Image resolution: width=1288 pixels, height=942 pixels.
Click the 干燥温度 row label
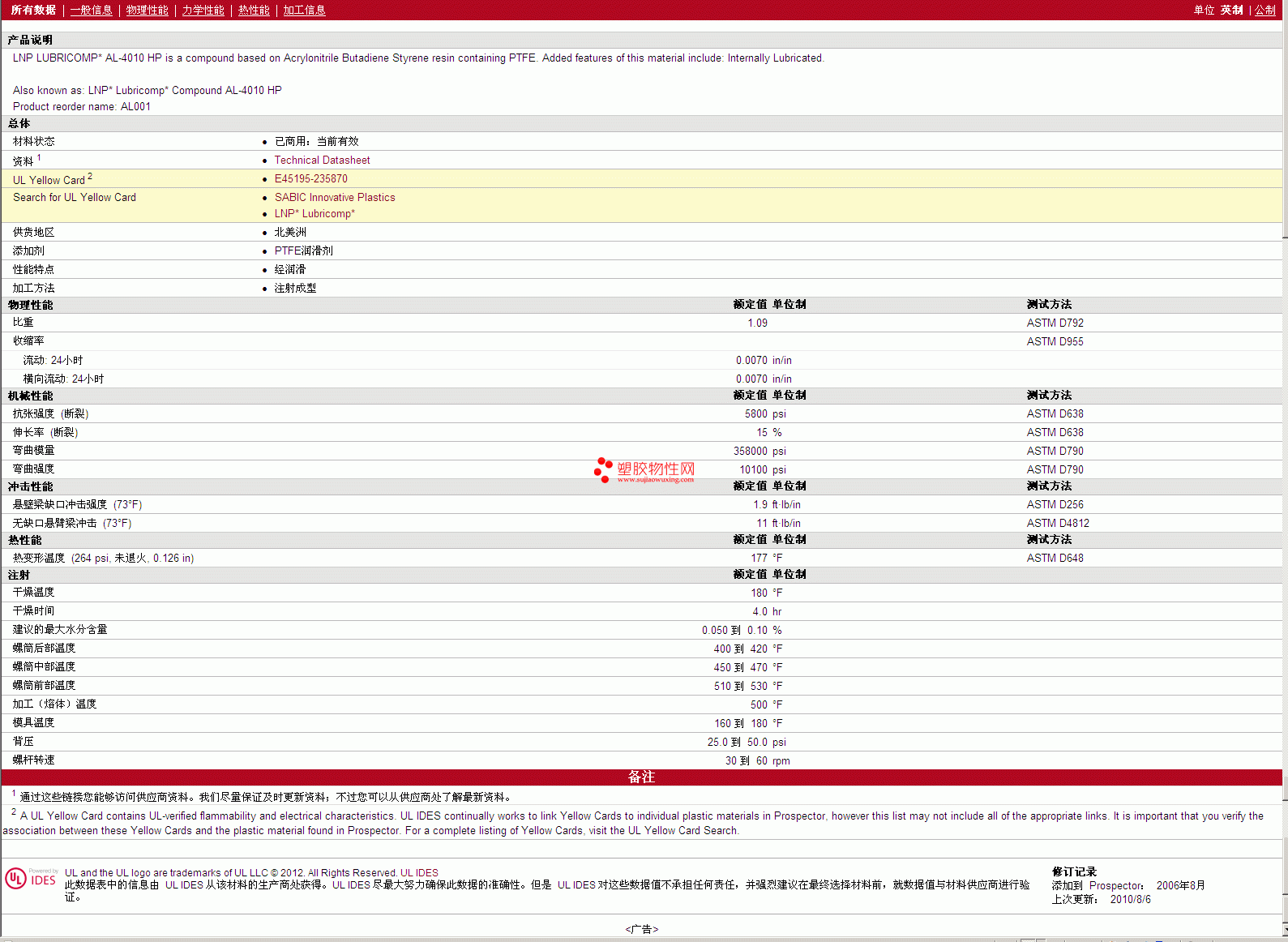click(x=33, y=593)
